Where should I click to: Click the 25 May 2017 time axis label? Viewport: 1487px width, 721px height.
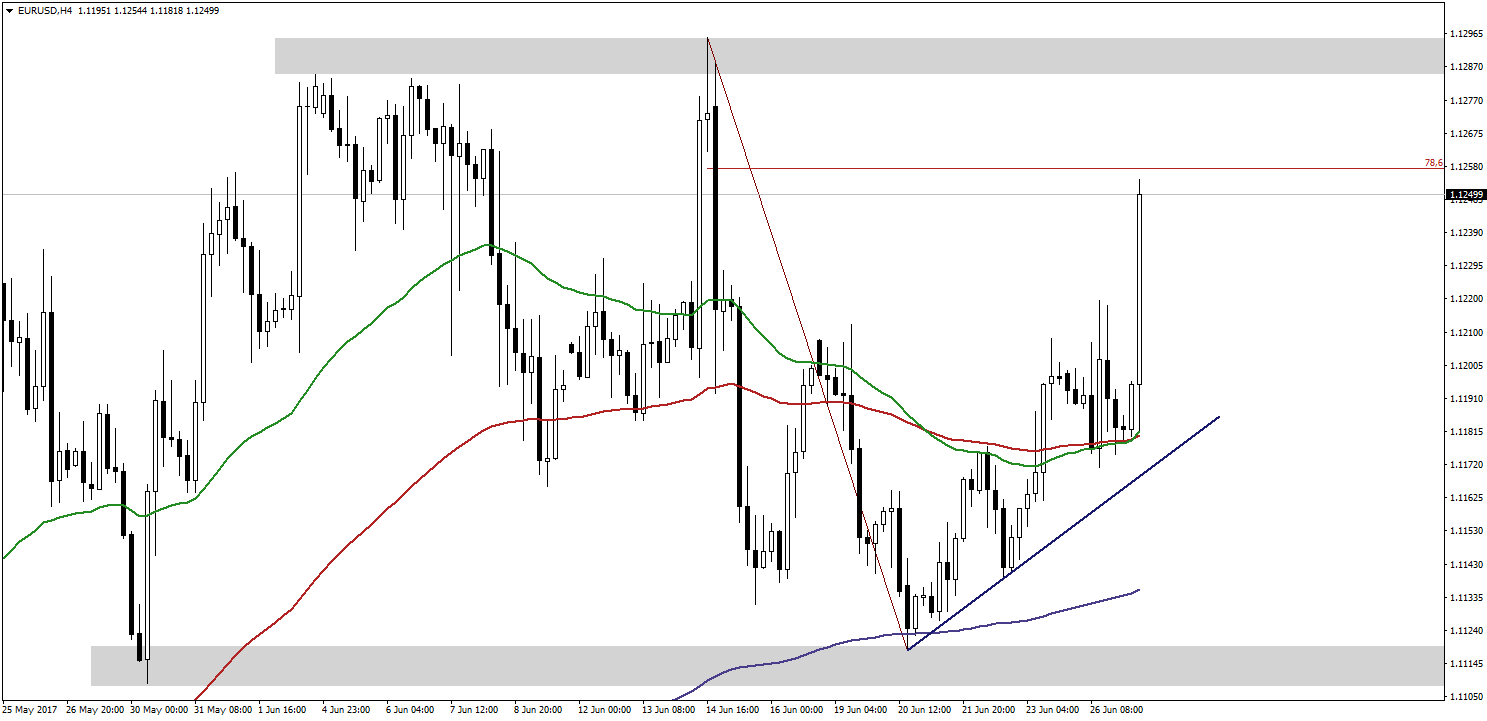[29, 710]
